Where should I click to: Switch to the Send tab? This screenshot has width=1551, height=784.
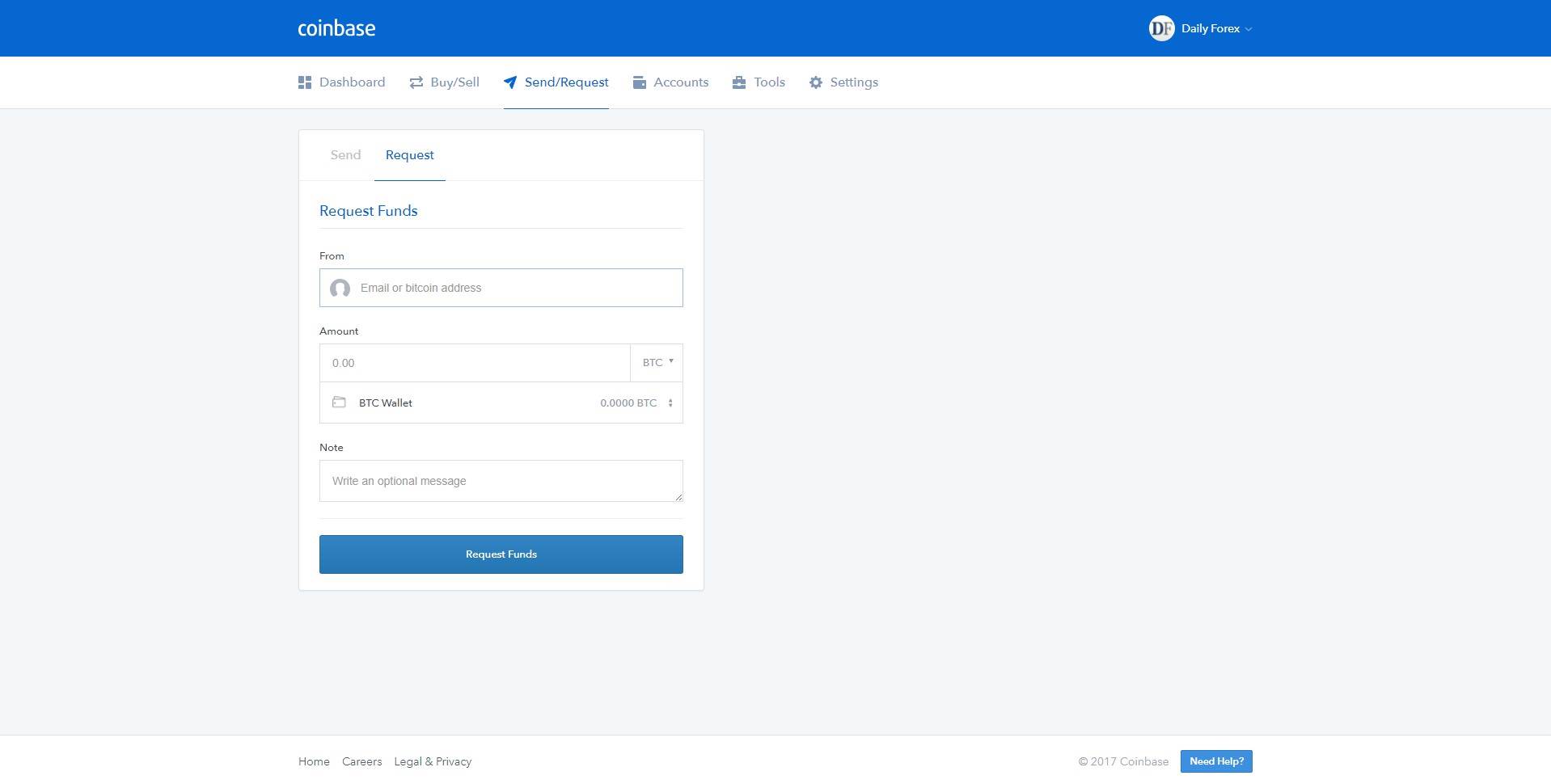[x=345, y=155]
